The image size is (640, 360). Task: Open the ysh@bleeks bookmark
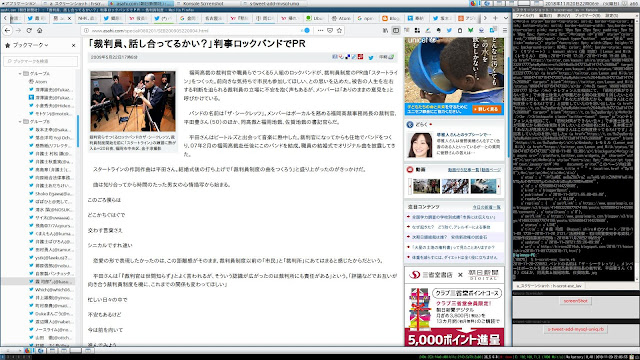(x=51, y=258)
